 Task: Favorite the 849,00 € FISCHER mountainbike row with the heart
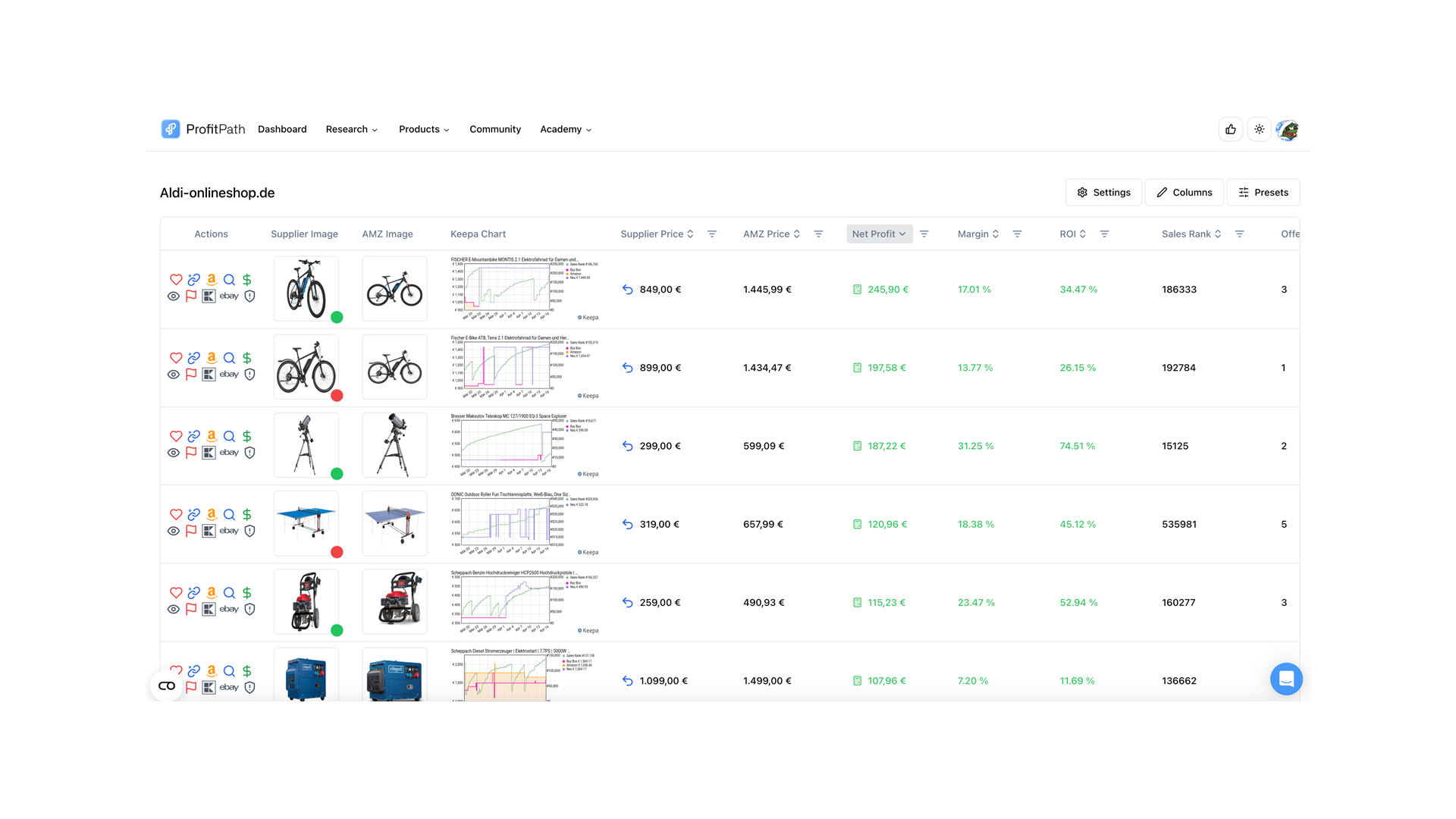click(176, 280)
